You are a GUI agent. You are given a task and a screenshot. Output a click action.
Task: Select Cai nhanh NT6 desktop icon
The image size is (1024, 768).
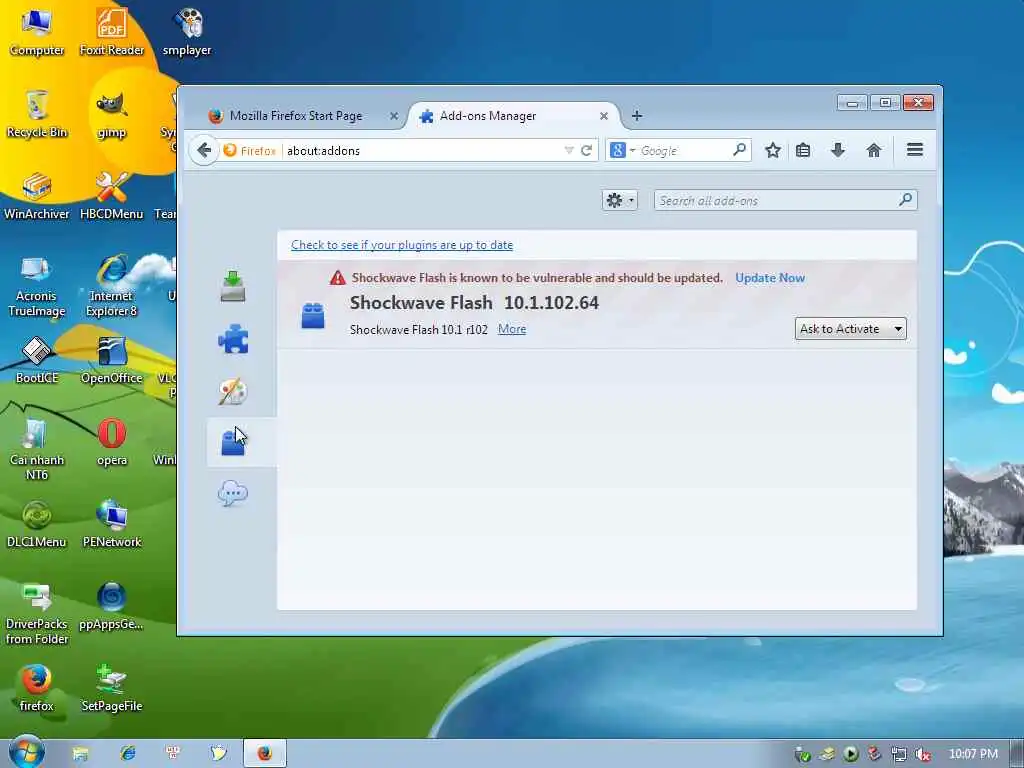[37, 449]
